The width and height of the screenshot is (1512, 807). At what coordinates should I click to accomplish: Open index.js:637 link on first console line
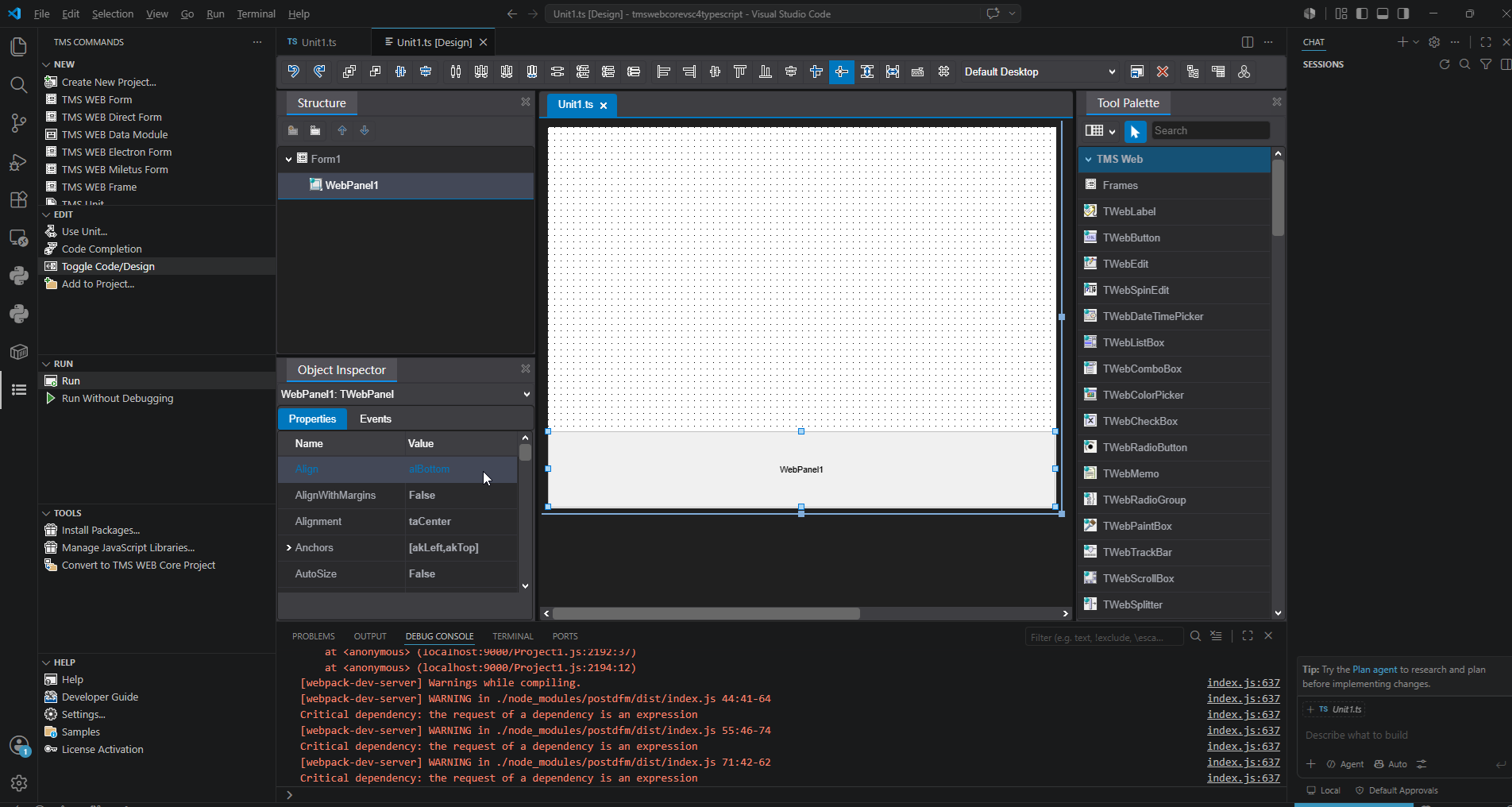[1244, 682]
